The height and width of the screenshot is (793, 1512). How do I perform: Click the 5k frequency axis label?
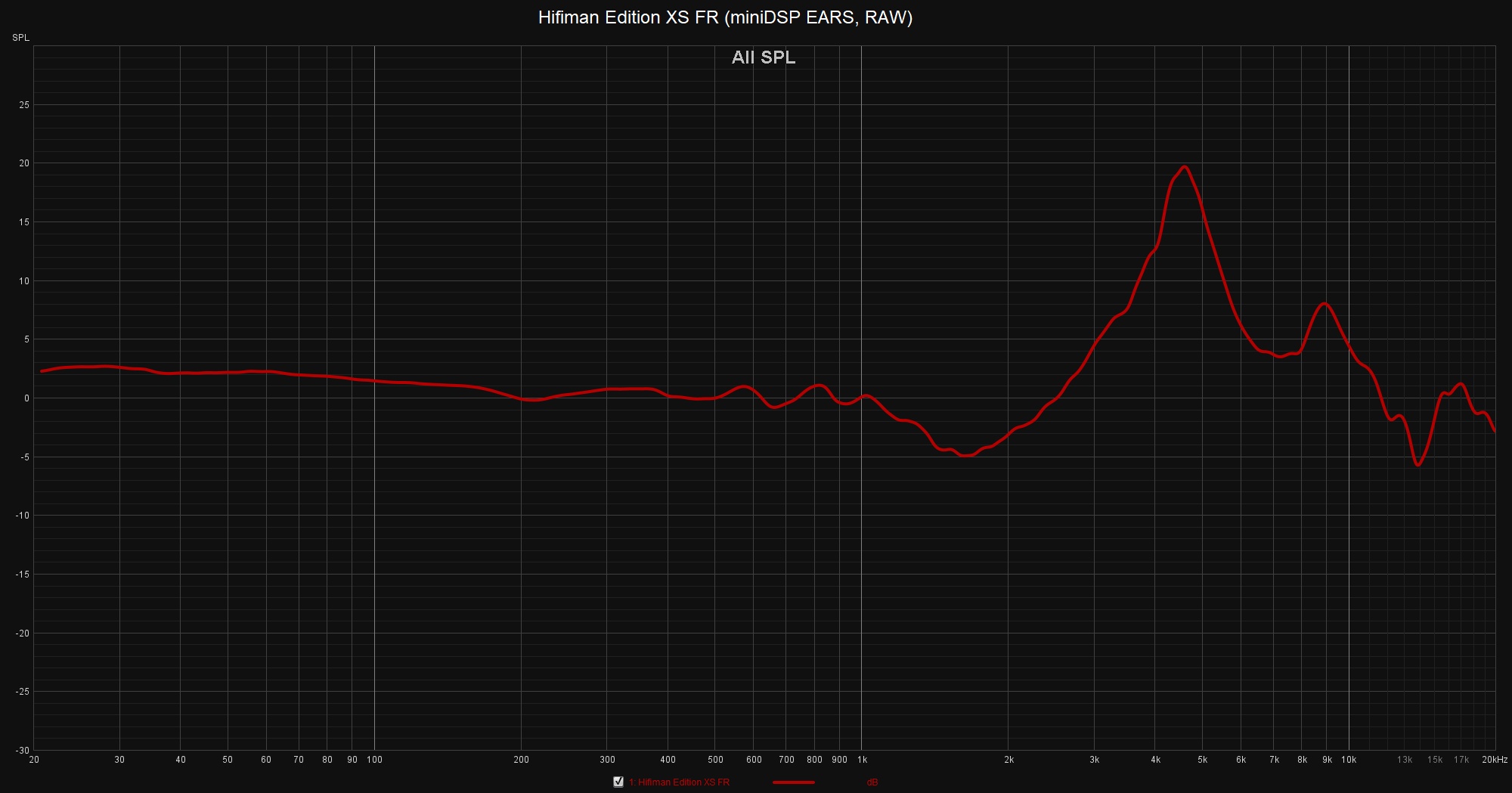pos(1202,760)
